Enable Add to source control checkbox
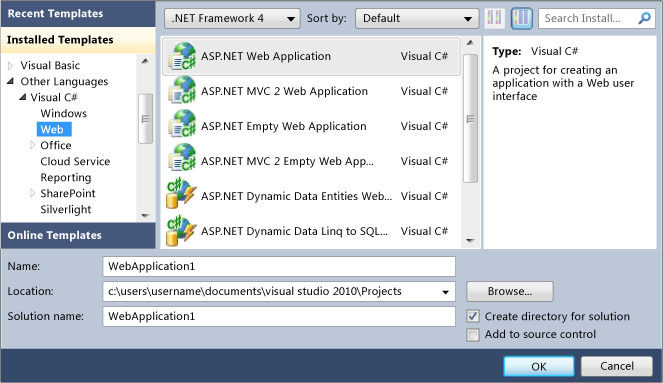 pos(473,334)
